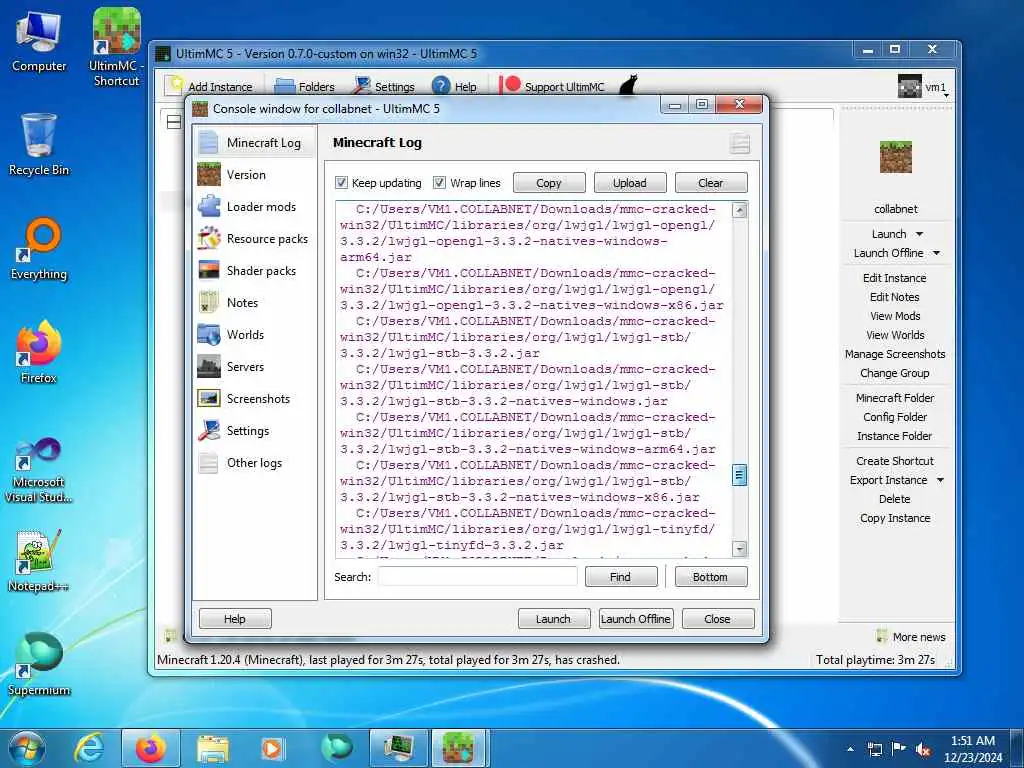Image resolution: width=1024 pixels, height=768 pixels.
Task: Click the black cat icon in toolbar
Action: click(x=628, y=86)
